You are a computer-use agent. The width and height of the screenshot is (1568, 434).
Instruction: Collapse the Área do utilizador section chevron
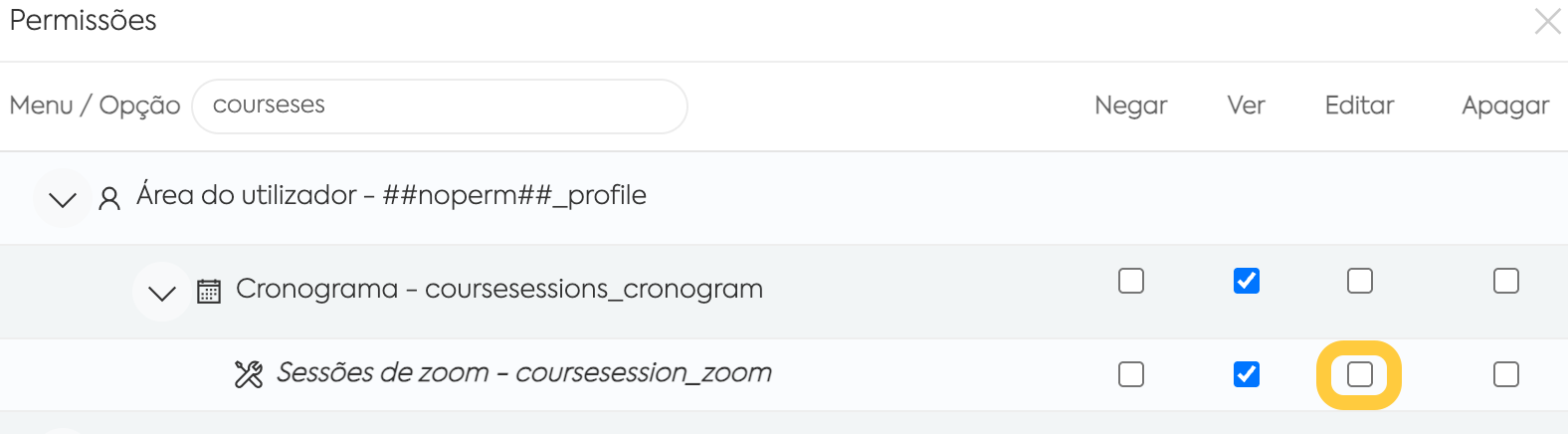click(x=63, y=199)
